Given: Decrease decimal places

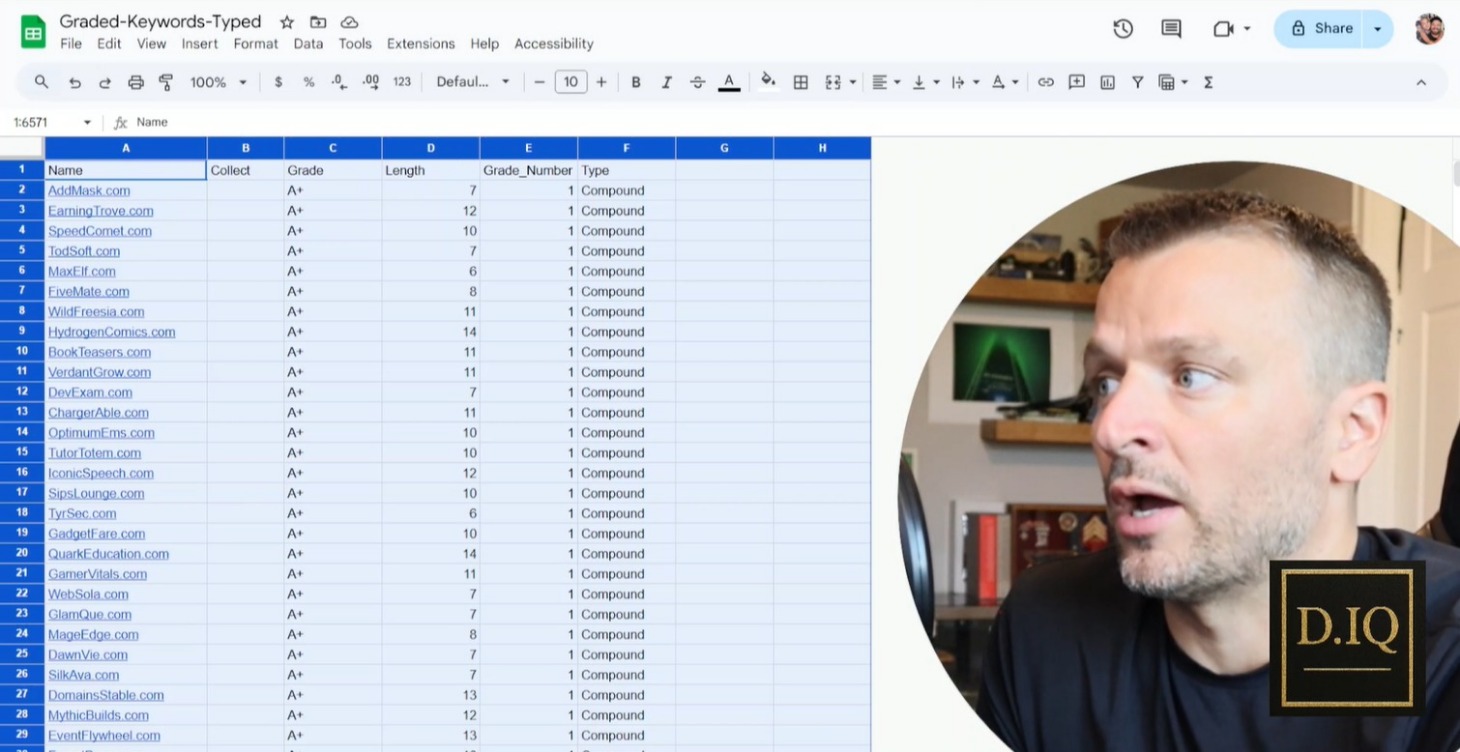Looking at the screenshot, I should [339, 83].
